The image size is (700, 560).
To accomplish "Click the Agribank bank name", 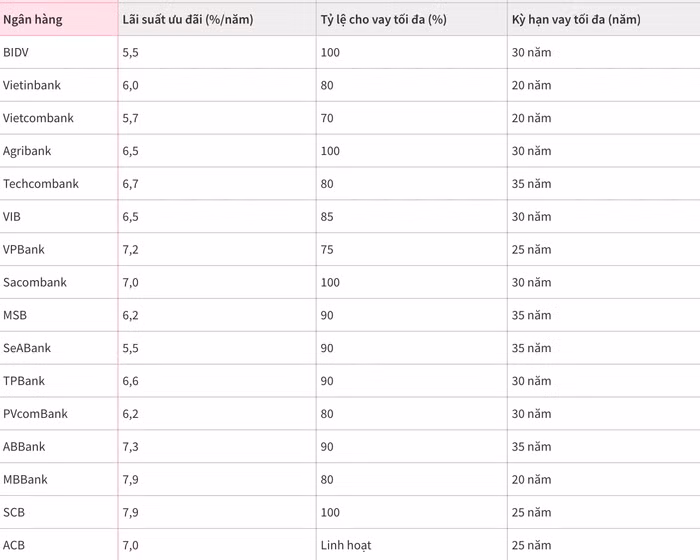I will (27, 151).
